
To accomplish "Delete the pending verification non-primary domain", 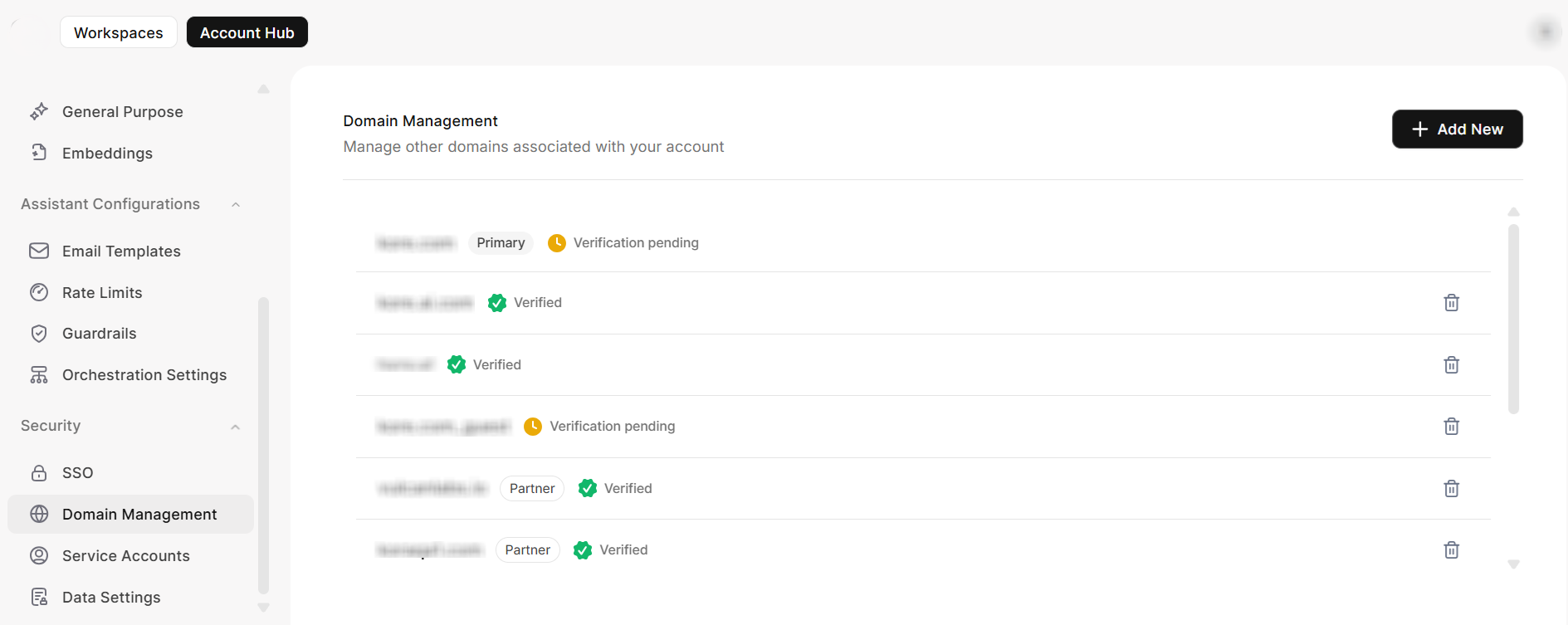I will [1451, 427].
